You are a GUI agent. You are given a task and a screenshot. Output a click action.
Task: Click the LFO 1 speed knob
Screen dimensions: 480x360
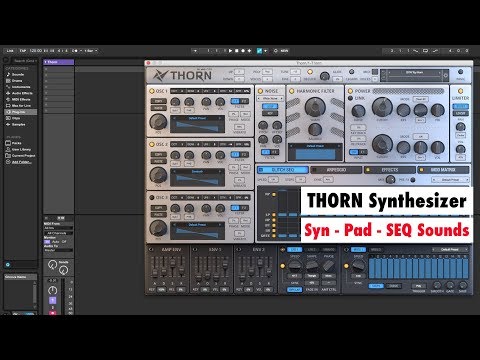[x=295, y=266]
